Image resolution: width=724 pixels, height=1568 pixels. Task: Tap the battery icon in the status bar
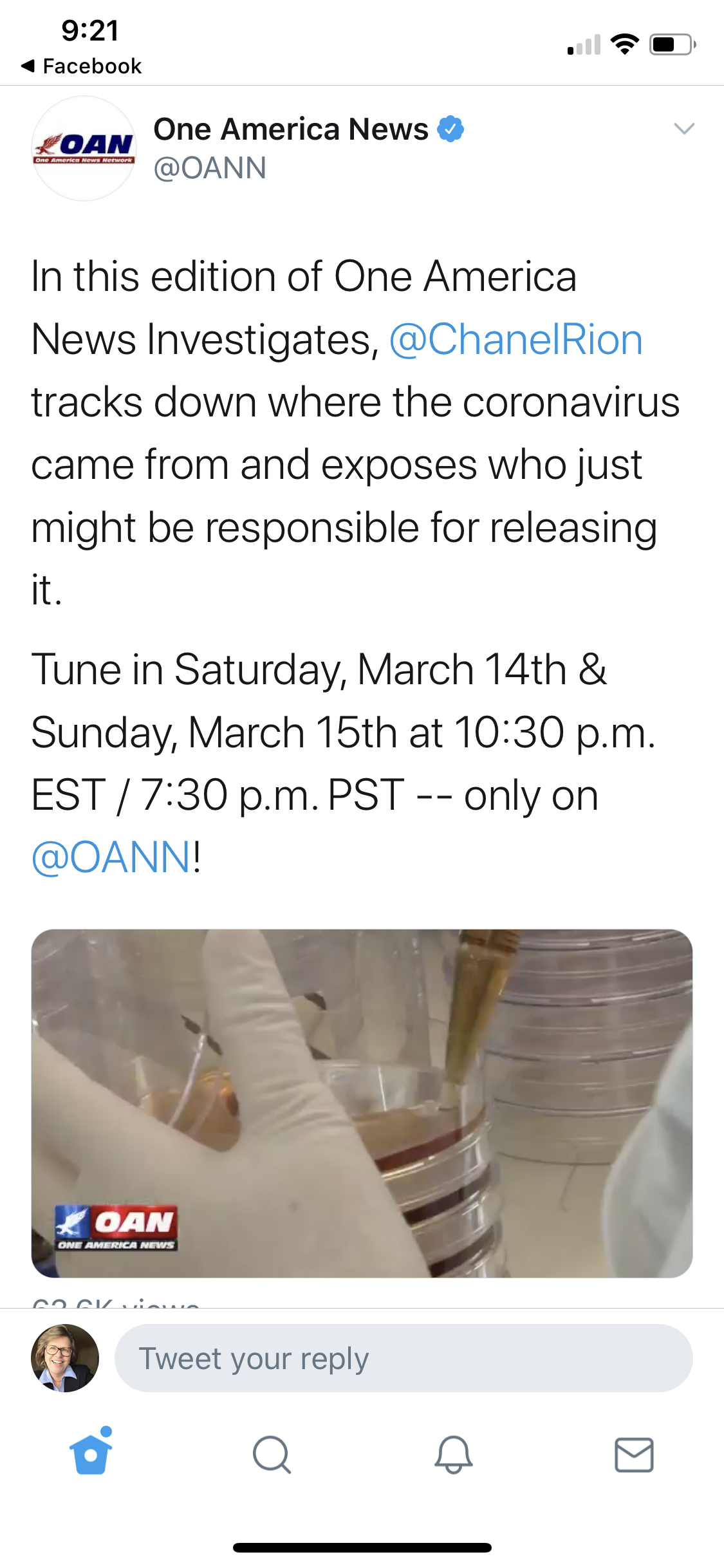[x=672, y=44]
